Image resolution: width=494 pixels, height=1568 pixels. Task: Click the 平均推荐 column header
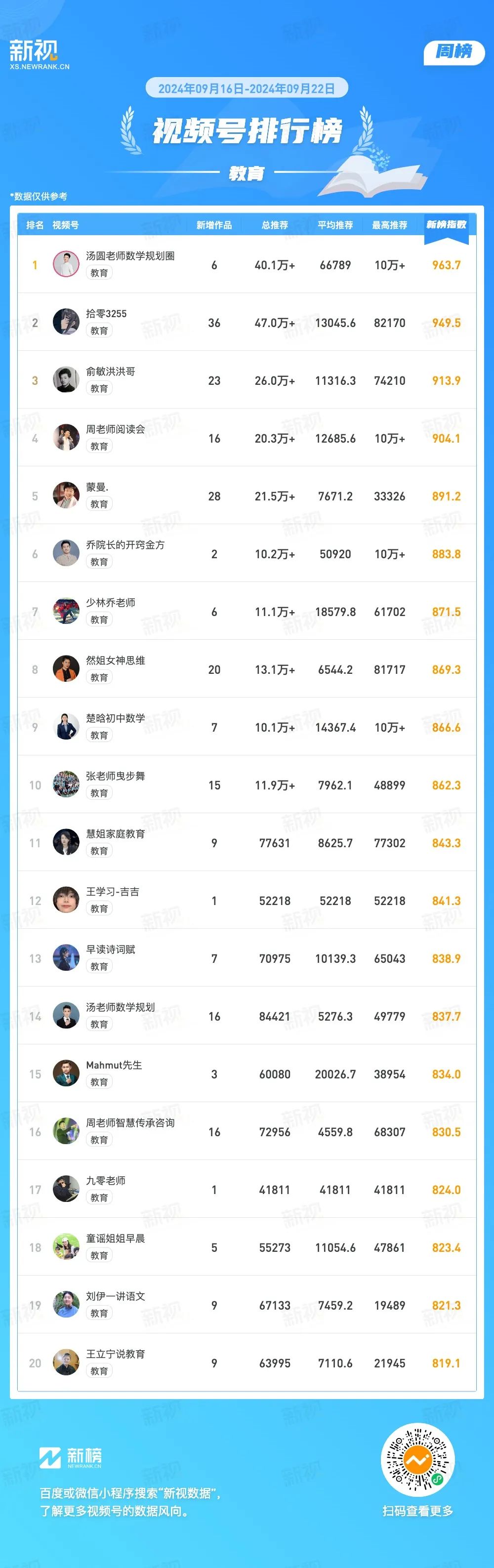point(335,225)
